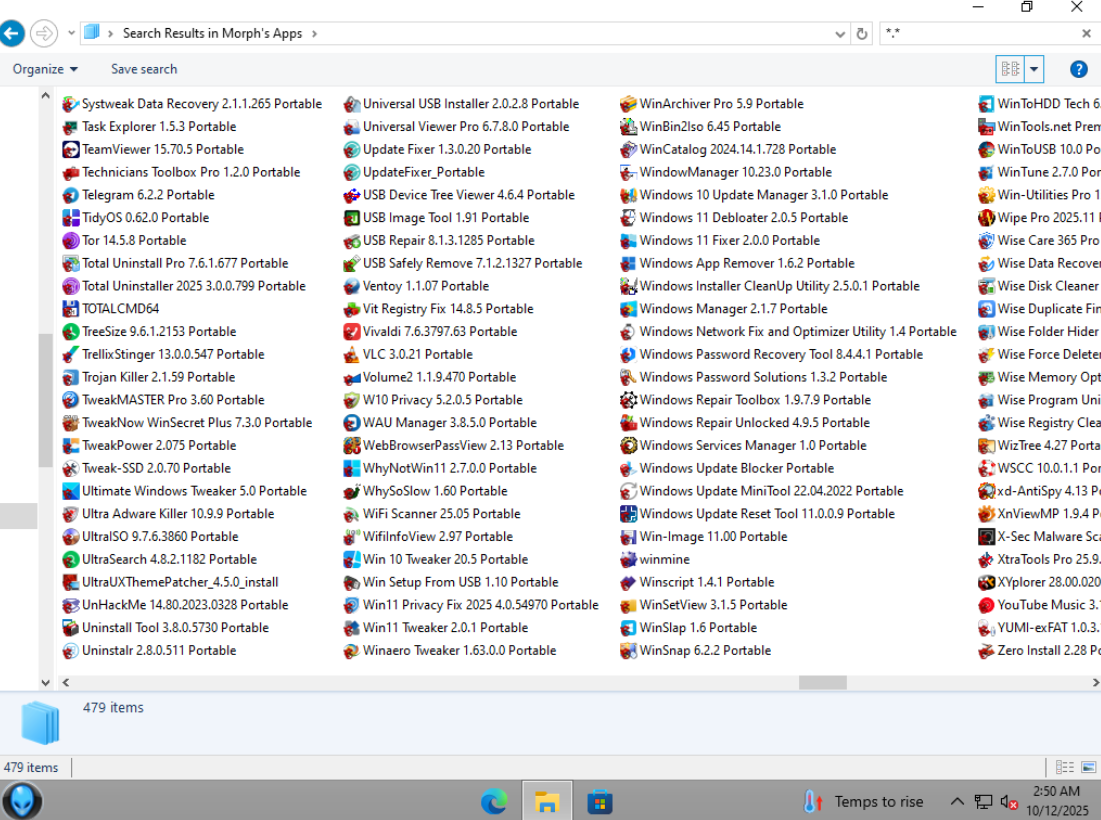Switch to large icons view in status bar
Screen dimensions: 1101x820
pyautogui.click(x=1090, y=767)
